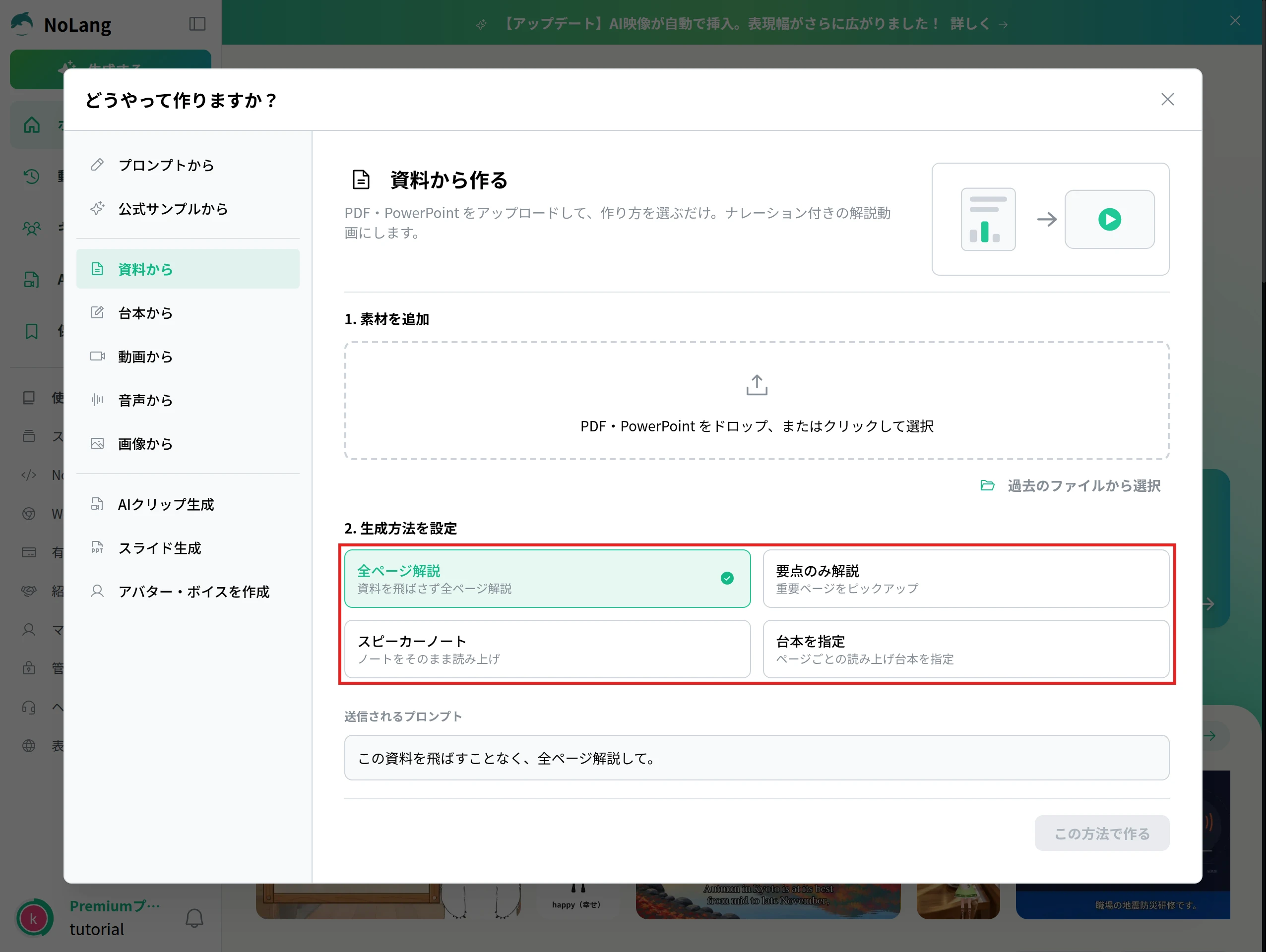The height and width of the screenshot is (952, 1270).
Task: Choose 音声から in the left list
Action: (188, 400)
